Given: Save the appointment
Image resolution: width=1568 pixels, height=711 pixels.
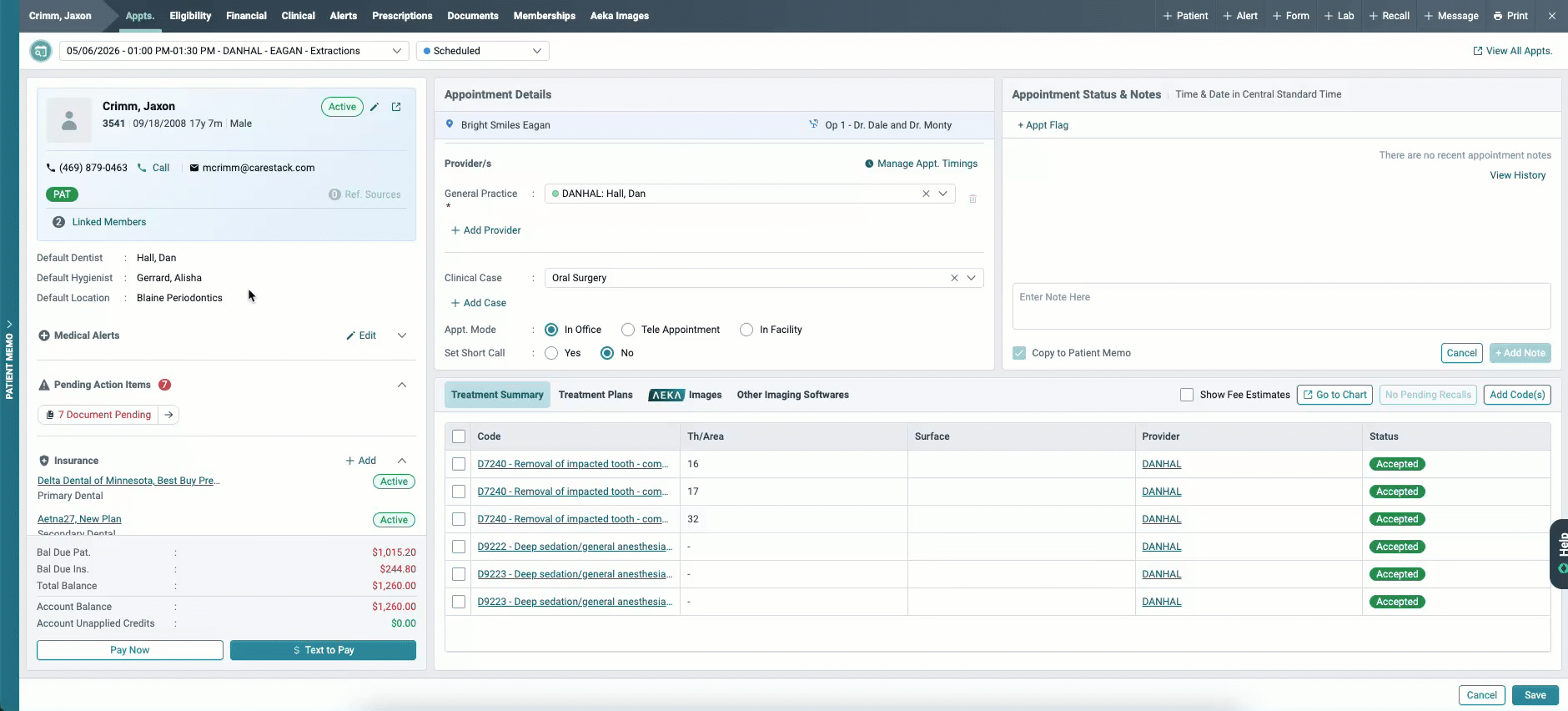Looking at the screenshot, I should [1535, 695].
